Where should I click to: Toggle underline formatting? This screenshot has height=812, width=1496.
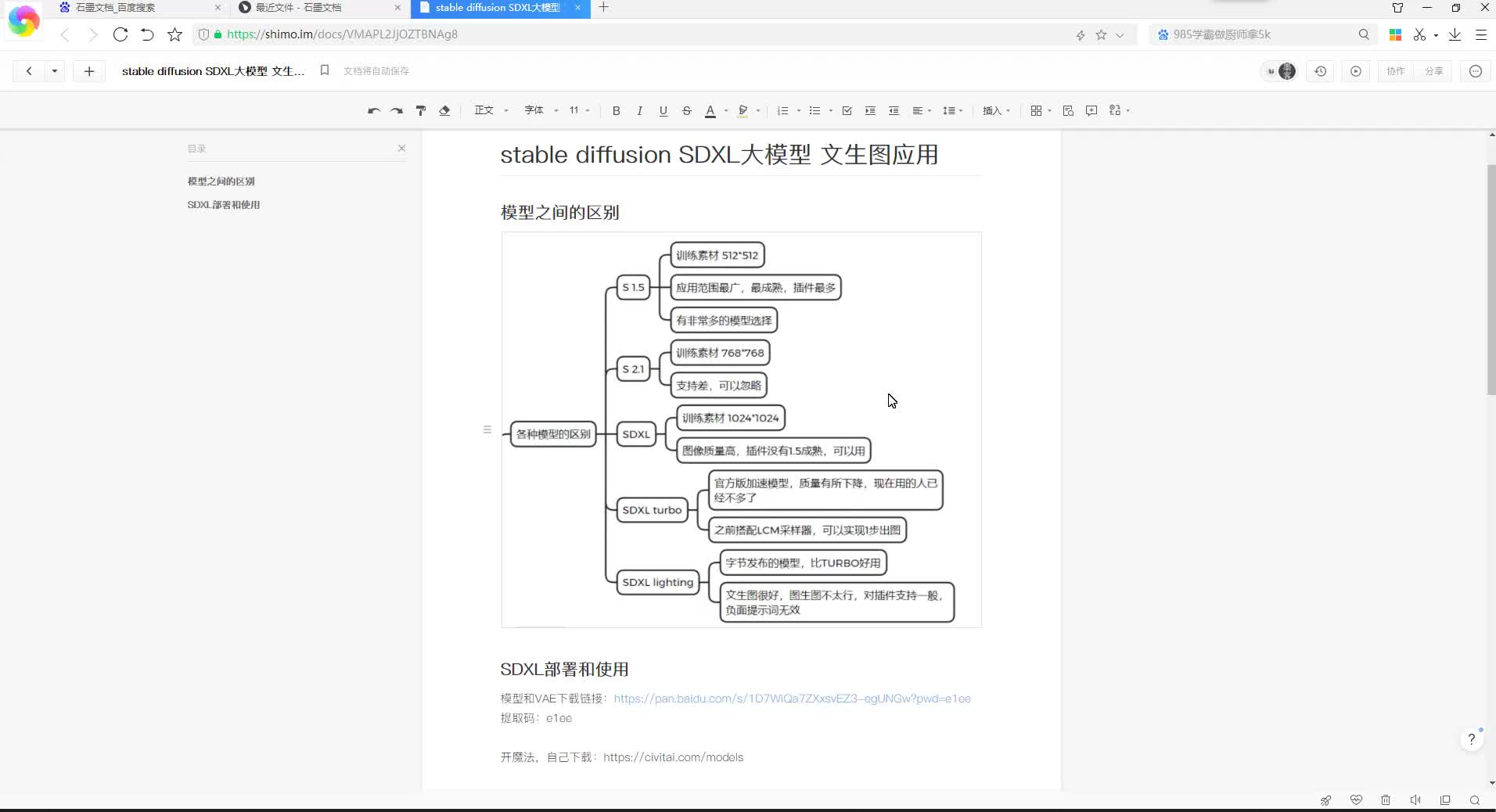(663, 111)
